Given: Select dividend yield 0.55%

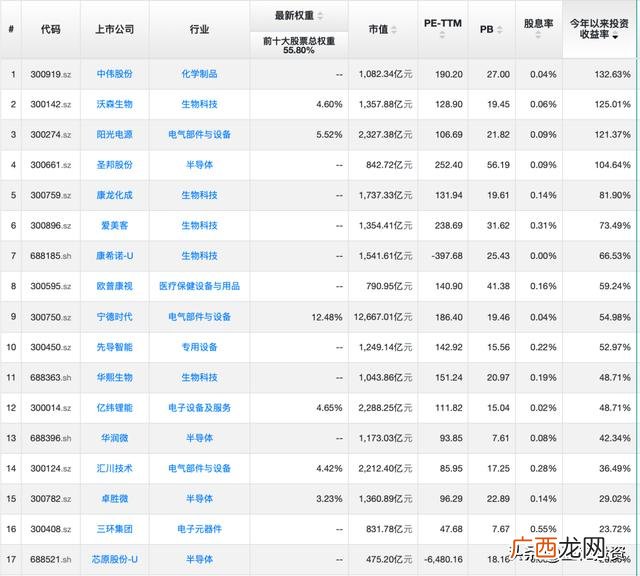Looking at the screenshot, I should click(543, 529).
